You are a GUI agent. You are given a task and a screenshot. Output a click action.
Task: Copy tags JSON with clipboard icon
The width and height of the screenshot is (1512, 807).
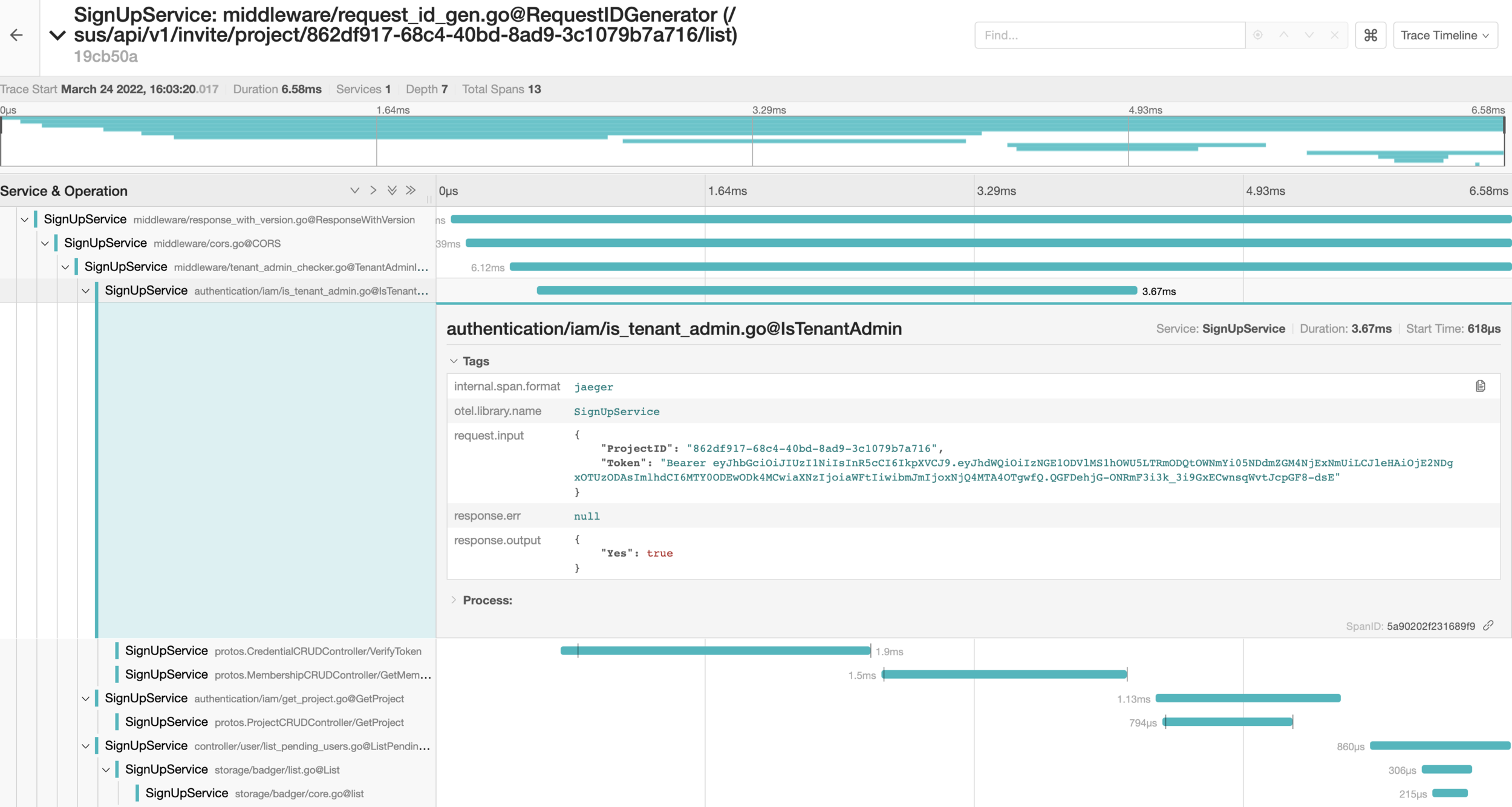pyautogui.click(x=1480, y=386)
